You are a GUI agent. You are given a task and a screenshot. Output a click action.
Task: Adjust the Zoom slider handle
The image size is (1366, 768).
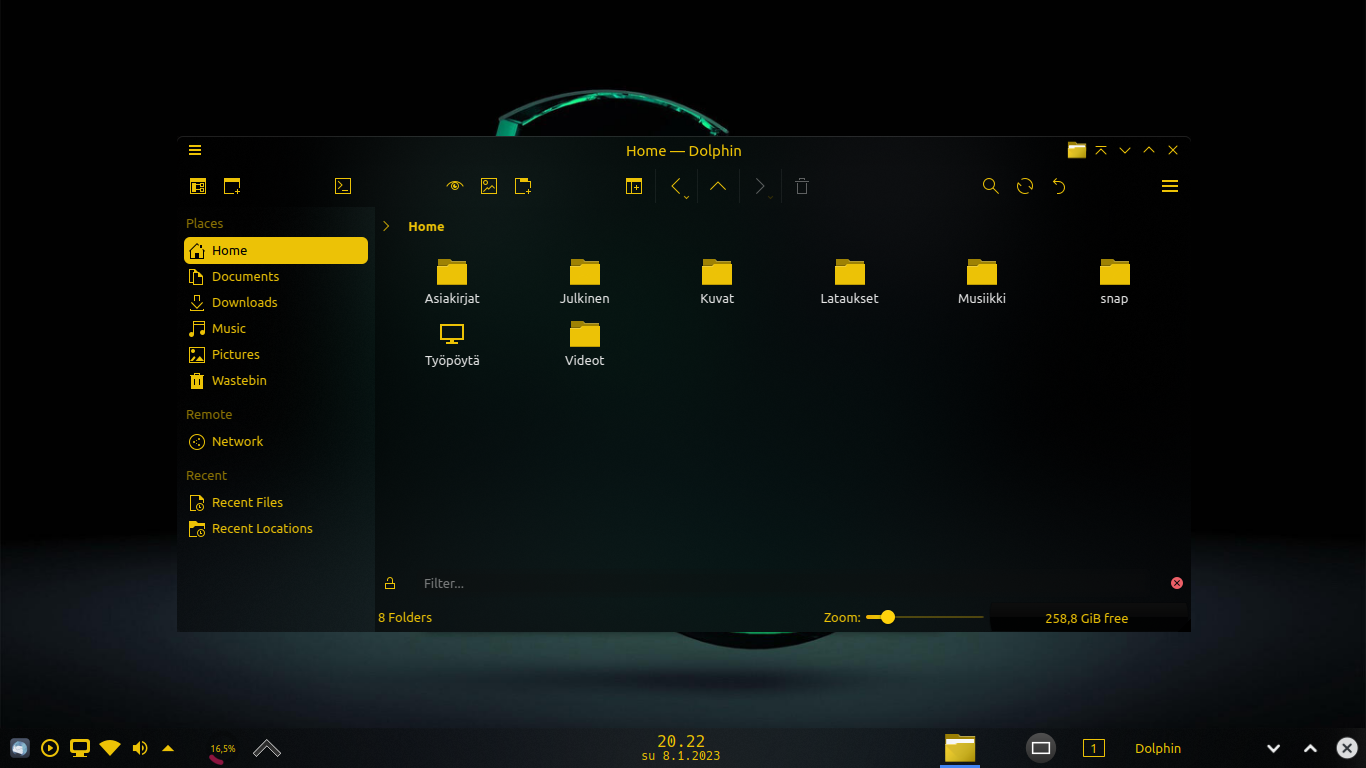887,618
